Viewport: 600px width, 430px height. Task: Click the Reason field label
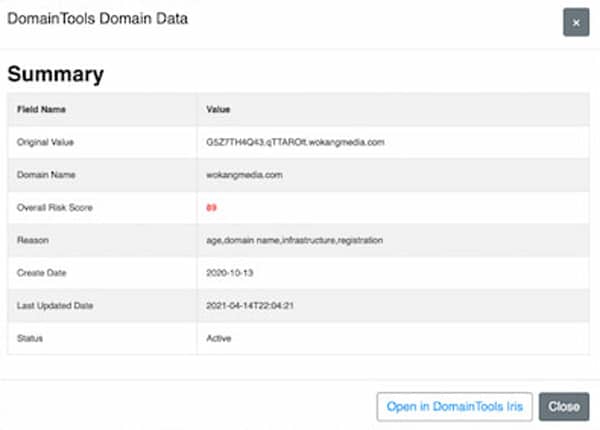33,240
